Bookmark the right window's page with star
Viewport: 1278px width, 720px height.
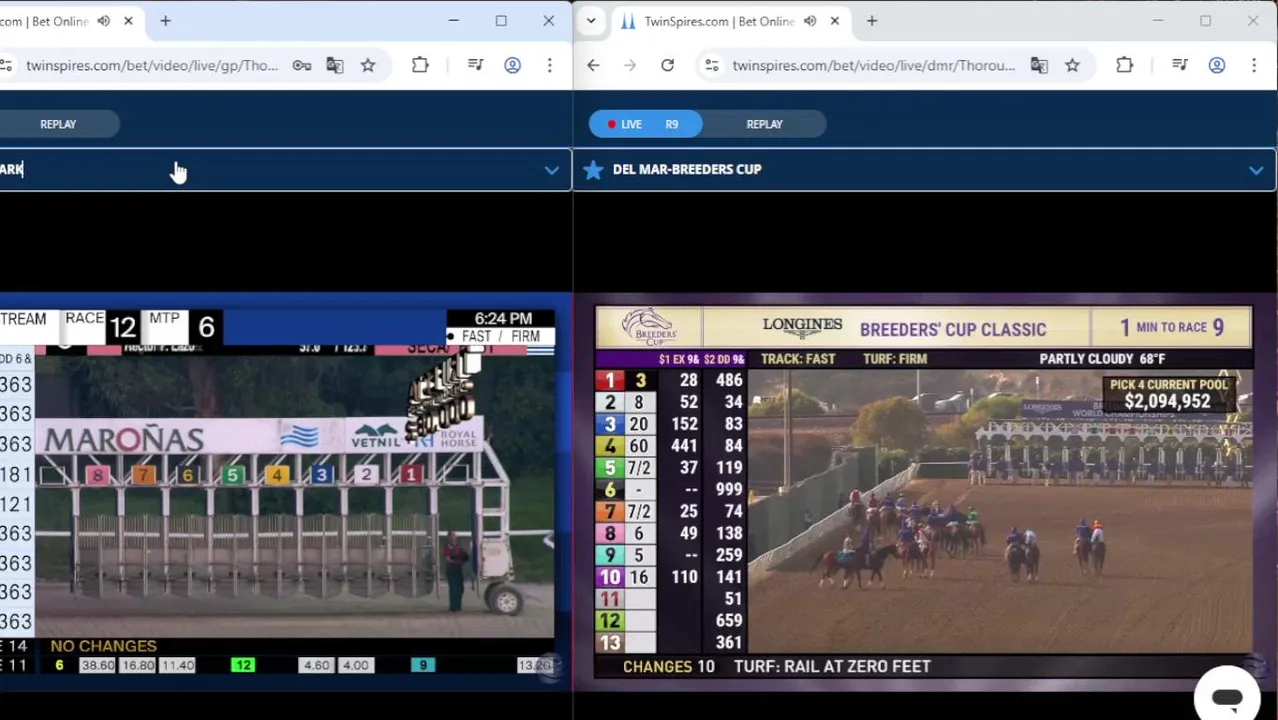pyautogui.click(x=1072, y=66)
